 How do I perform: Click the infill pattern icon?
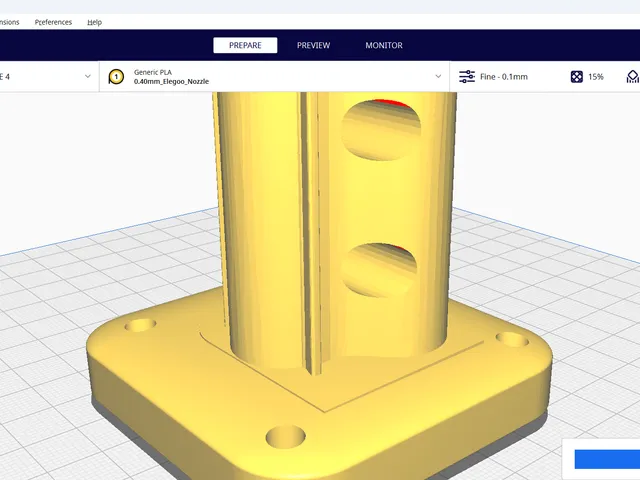[x=577, y=77]
